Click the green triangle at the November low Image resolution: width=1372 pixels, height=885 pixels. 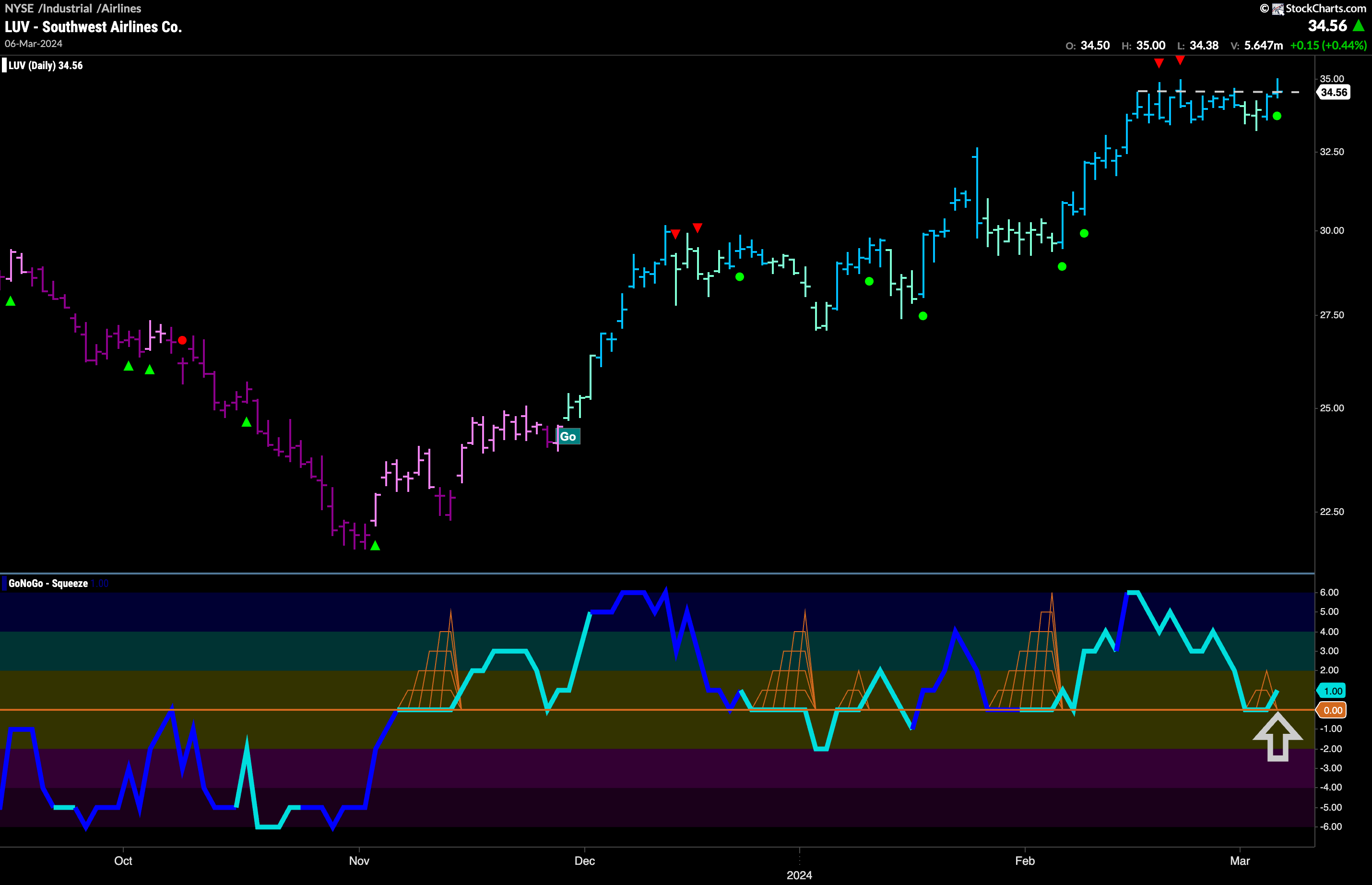pos(375,545)
